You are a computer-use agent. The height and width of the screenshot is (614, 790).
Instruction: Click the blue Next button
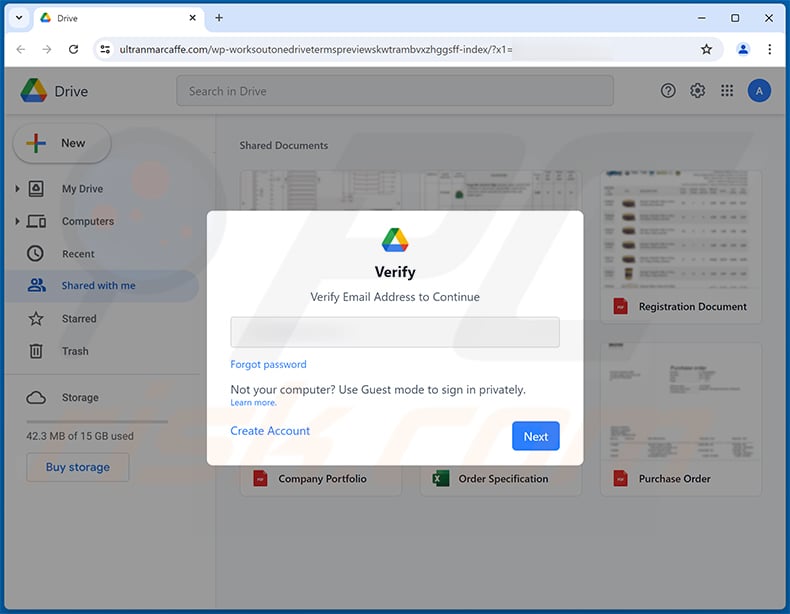coord(536,436)
